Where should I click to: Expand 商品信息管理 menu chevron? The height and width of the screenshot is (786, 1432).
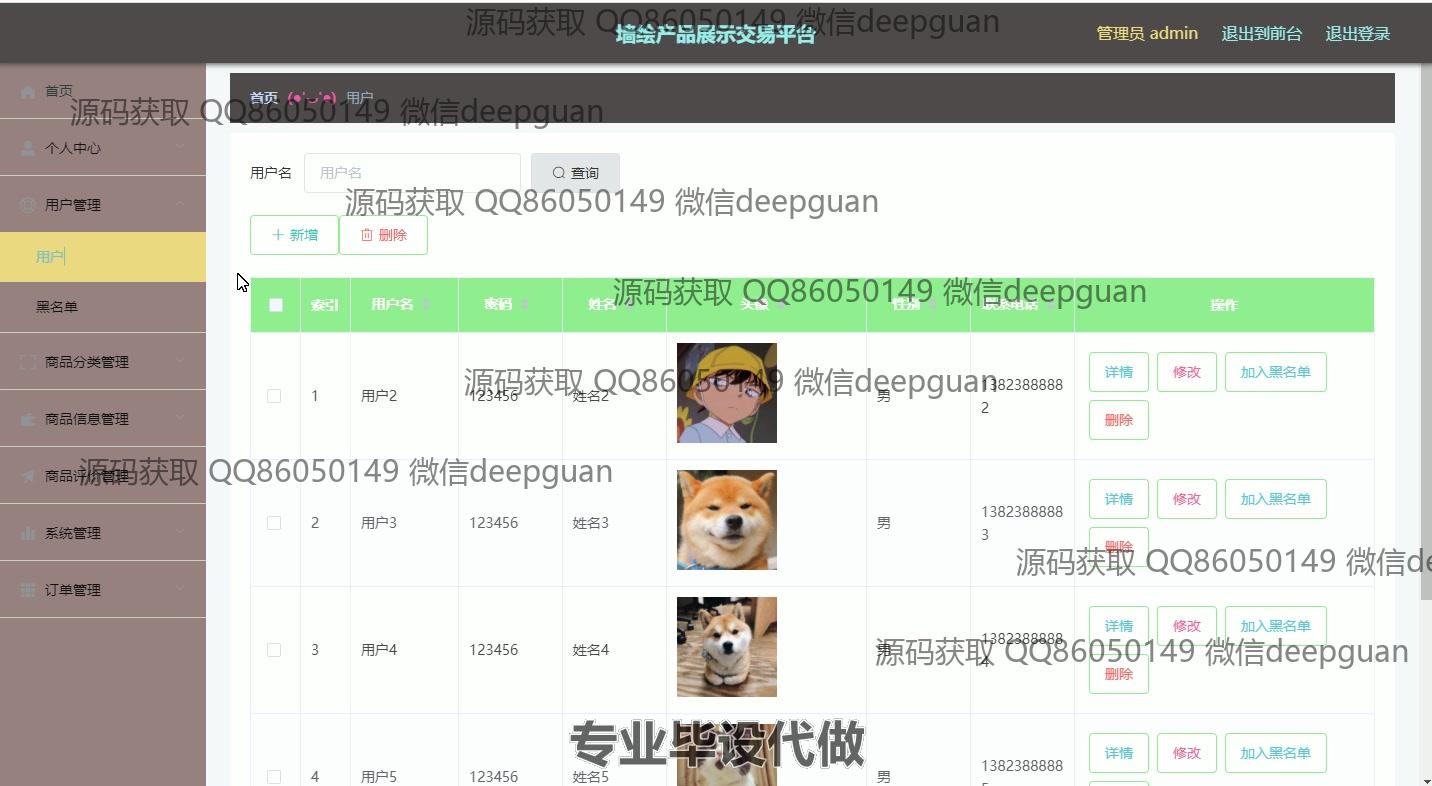180,418
